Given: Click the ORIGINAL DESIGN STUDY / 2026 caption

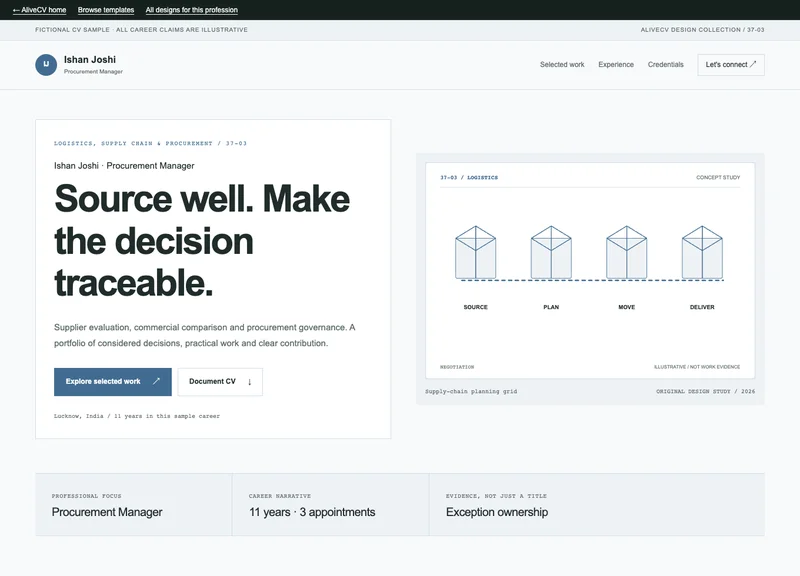Looking at the screenshot, I should coord(706,391).
